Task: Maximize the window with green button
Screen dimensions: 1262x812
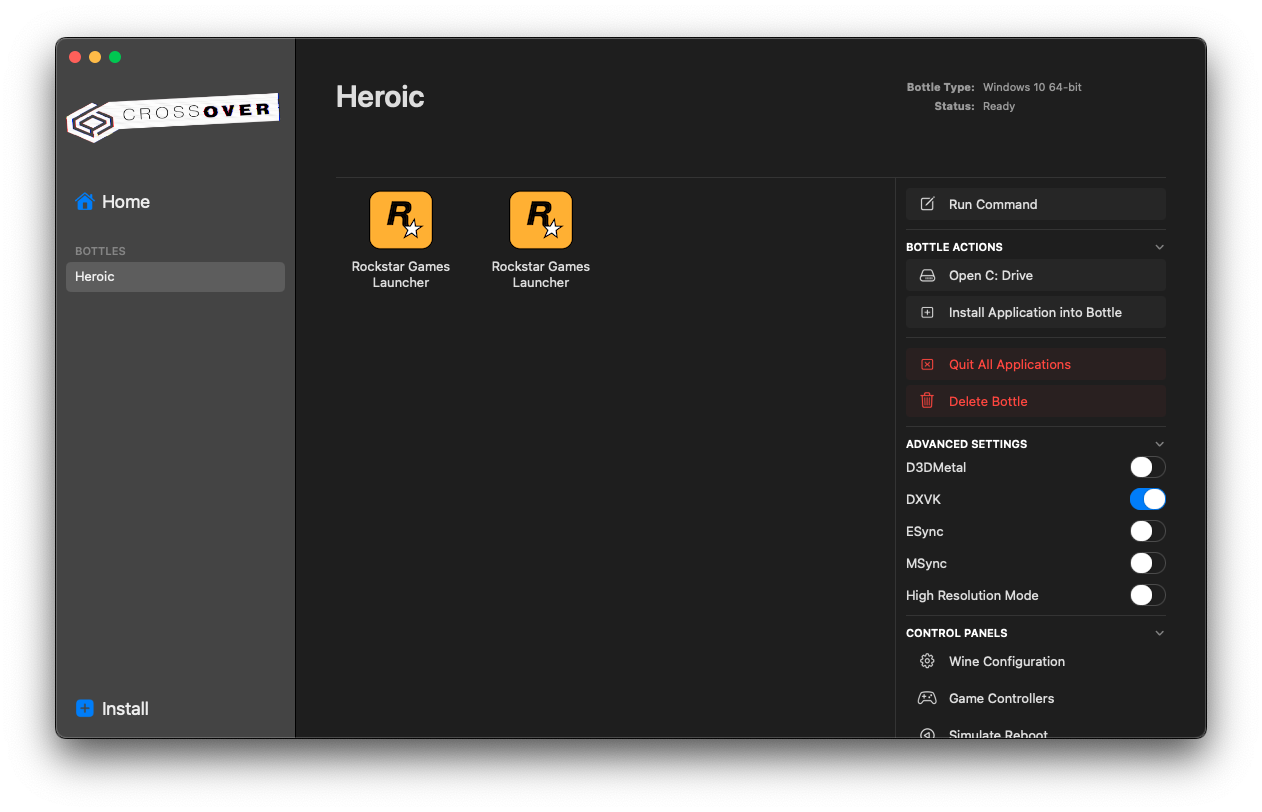Action: [115, 57]
